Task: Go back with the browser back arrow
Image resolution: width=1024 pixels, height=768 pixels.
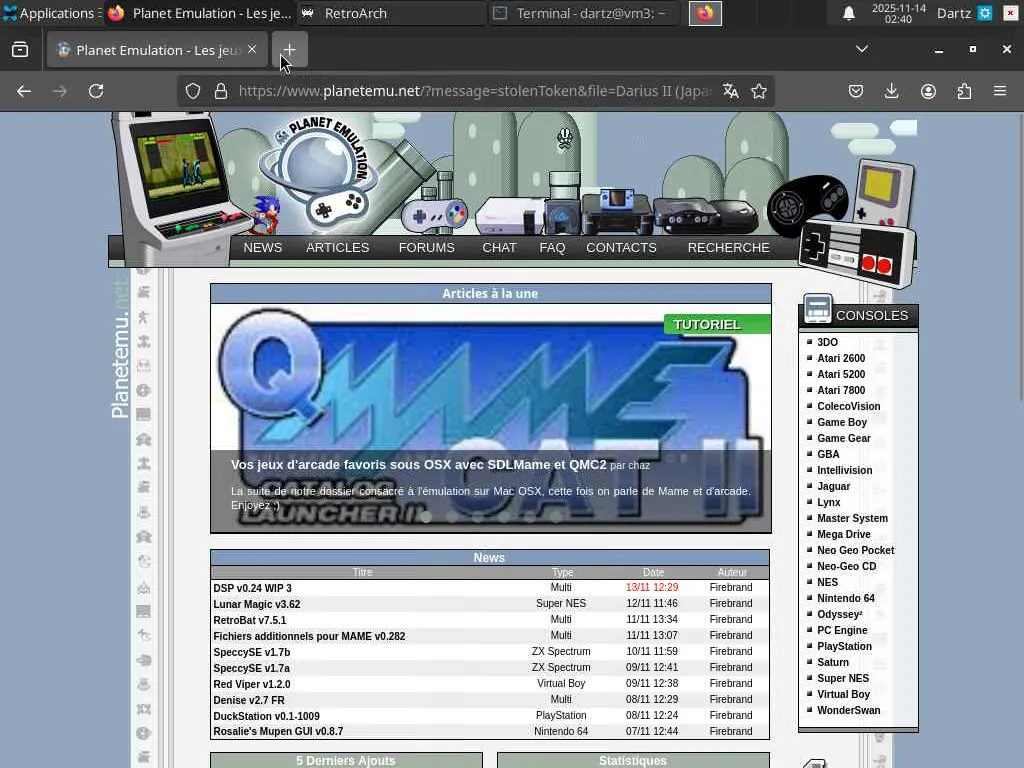Action: (24, 91)
